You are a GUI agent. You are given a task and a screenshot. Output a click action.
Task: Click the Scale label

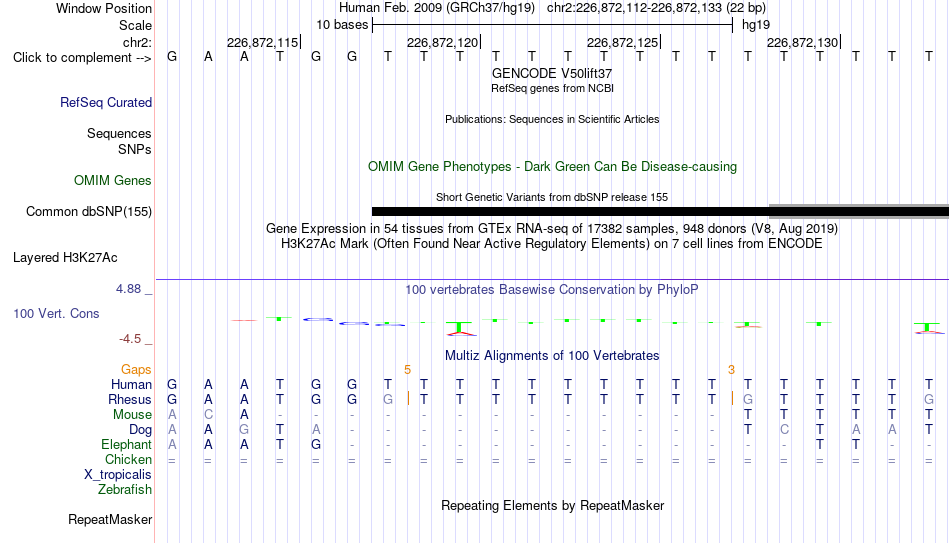pyautogui.click(x=135, y=25)
